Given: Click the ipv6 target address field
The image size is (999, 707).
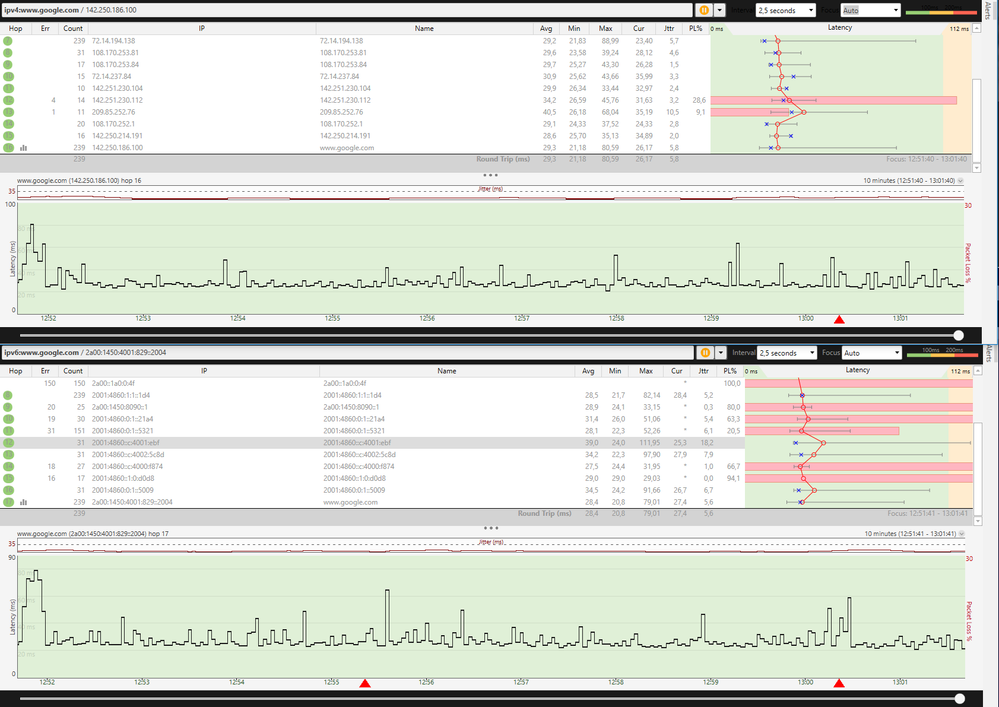Looking at the screenshot, I should click(x=347, y=352).
